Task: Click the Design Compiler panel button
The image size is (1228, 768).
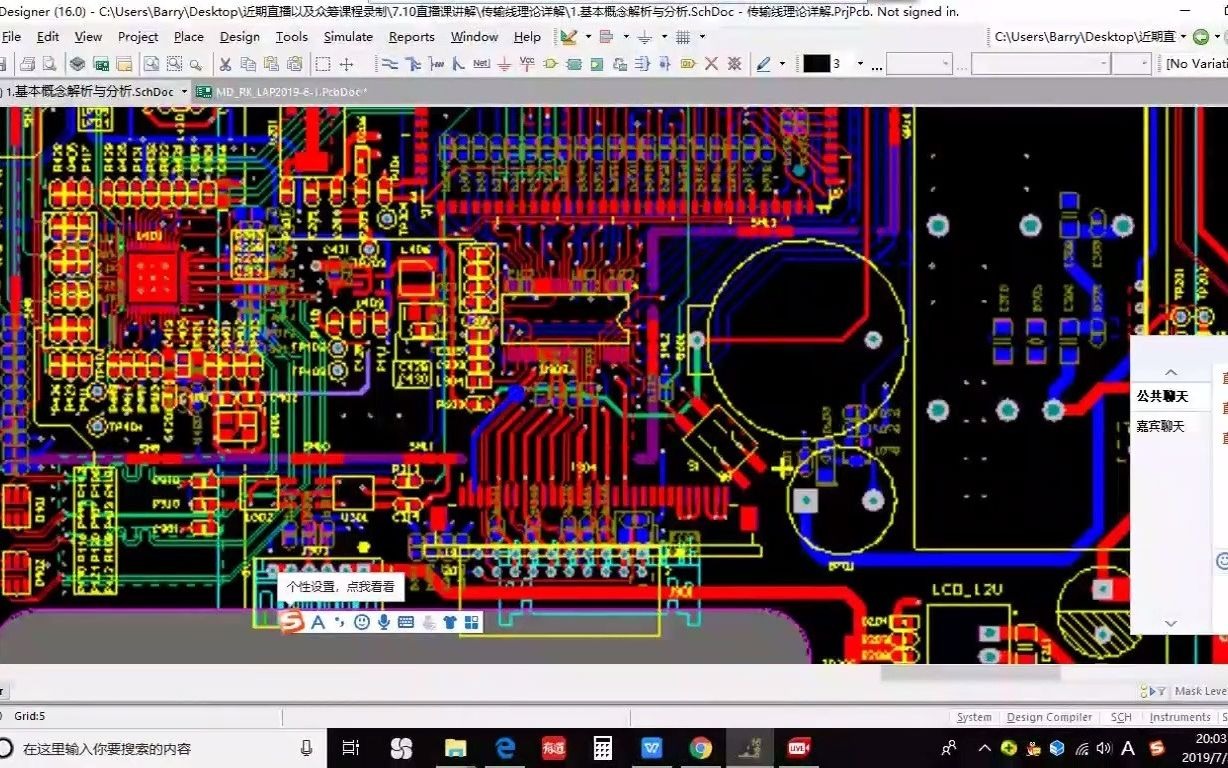Action: (1049, 717)
